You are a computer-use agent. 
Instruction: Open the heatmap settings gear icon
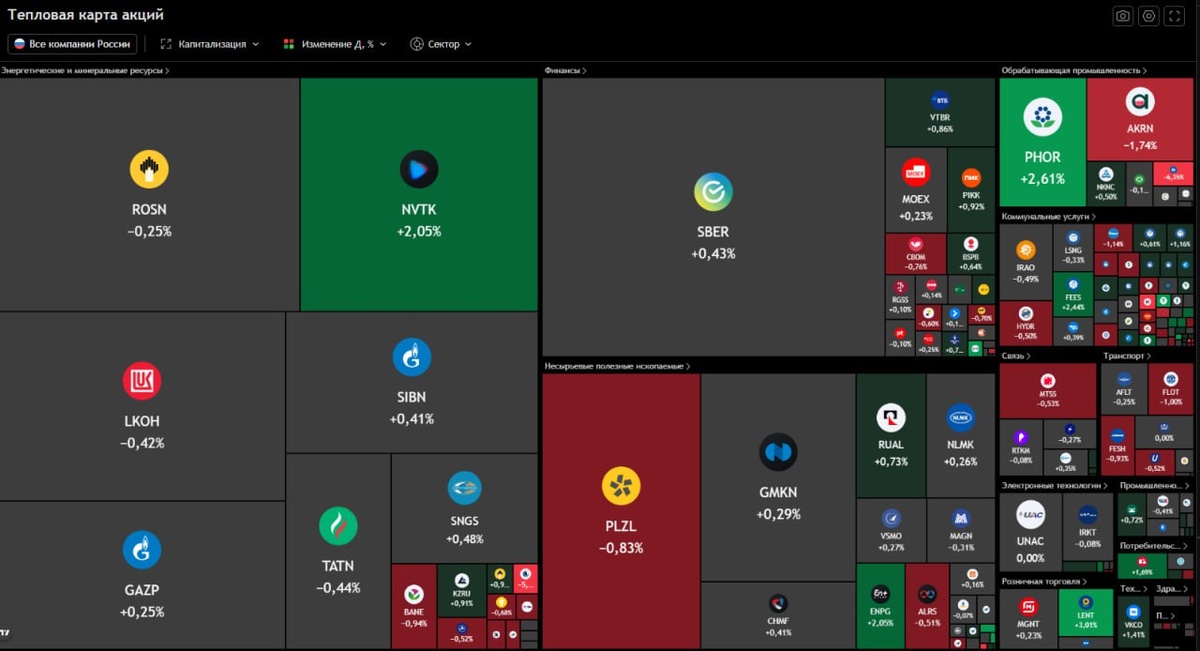pos(1149,16)
